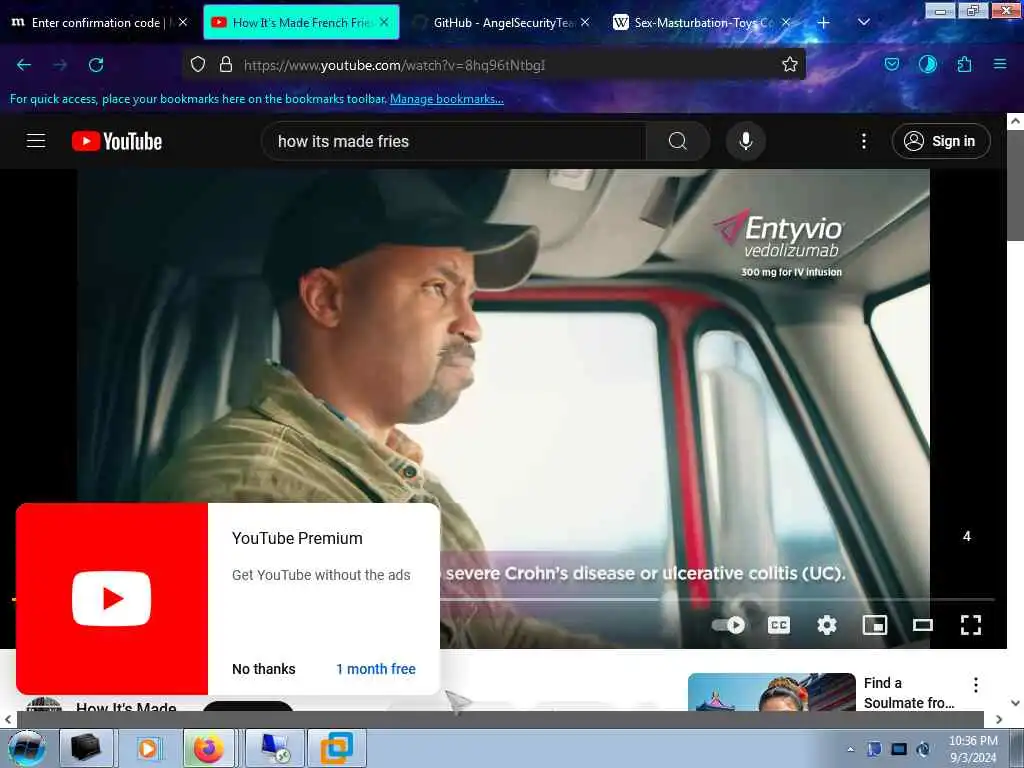Focus the YouTube search box
The height and width of the screenshot is (768, 1024).
(x=453, y=141)
